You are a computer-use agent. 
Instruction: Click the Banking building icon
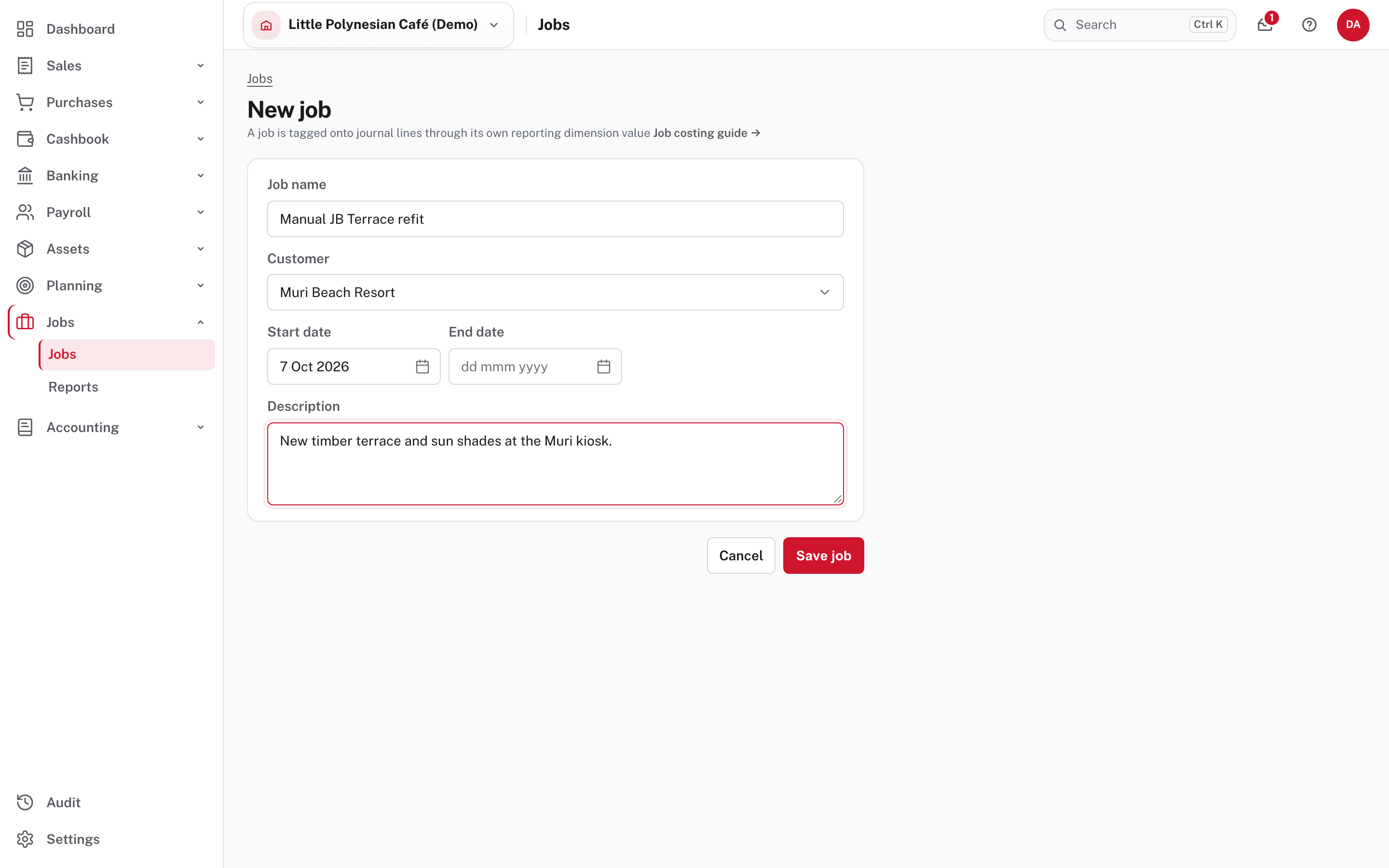[25, 176]
